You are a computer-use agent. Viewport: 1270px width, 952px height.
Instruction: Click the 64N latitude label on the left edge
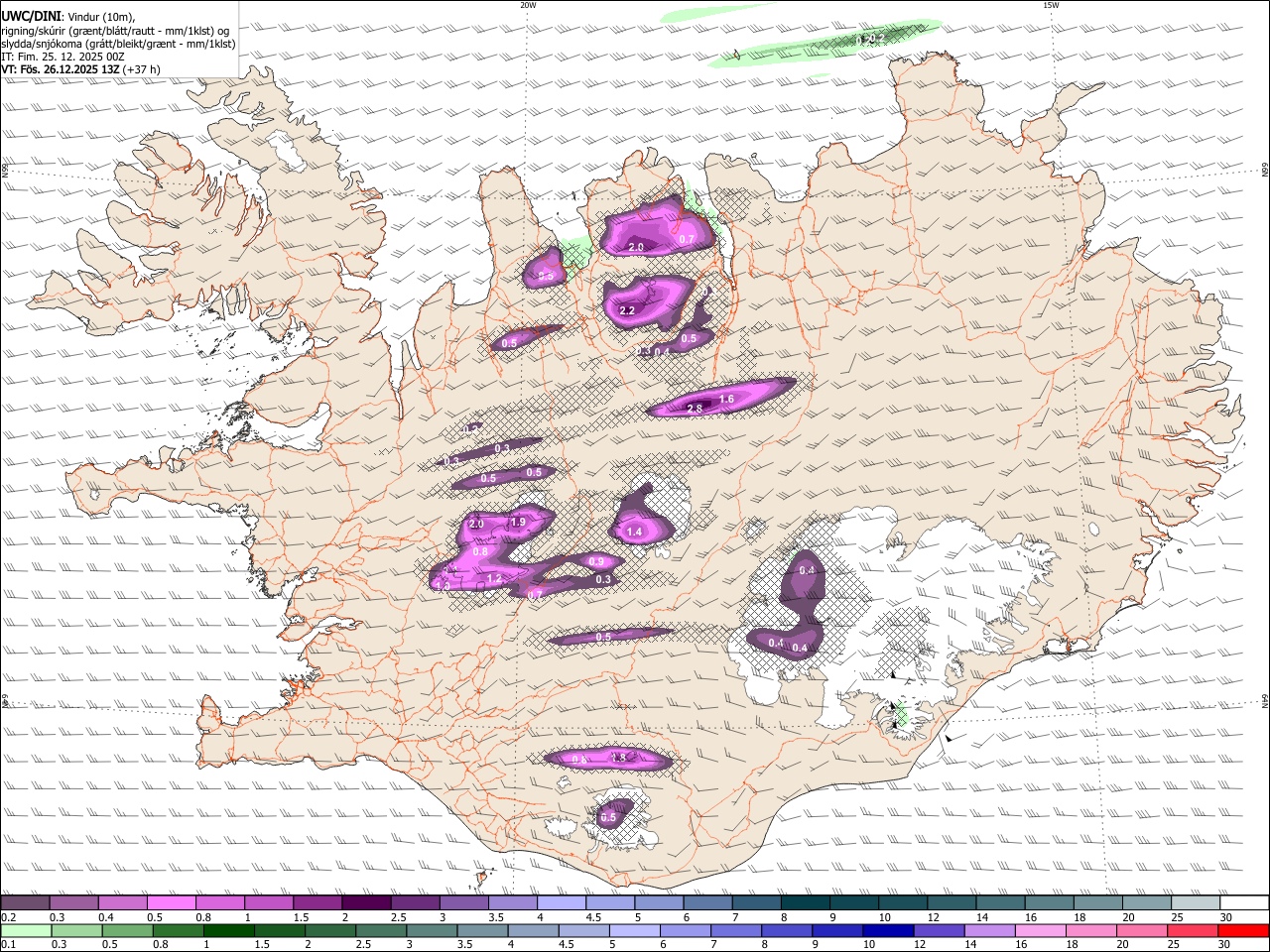tap(5, 700)
